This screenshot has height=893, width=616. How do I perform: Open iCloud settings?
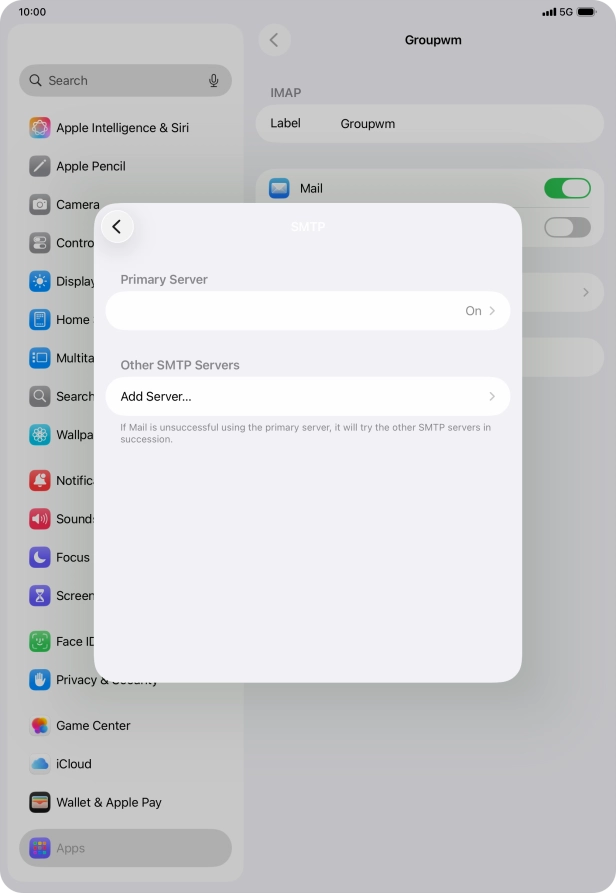[73, 764]
